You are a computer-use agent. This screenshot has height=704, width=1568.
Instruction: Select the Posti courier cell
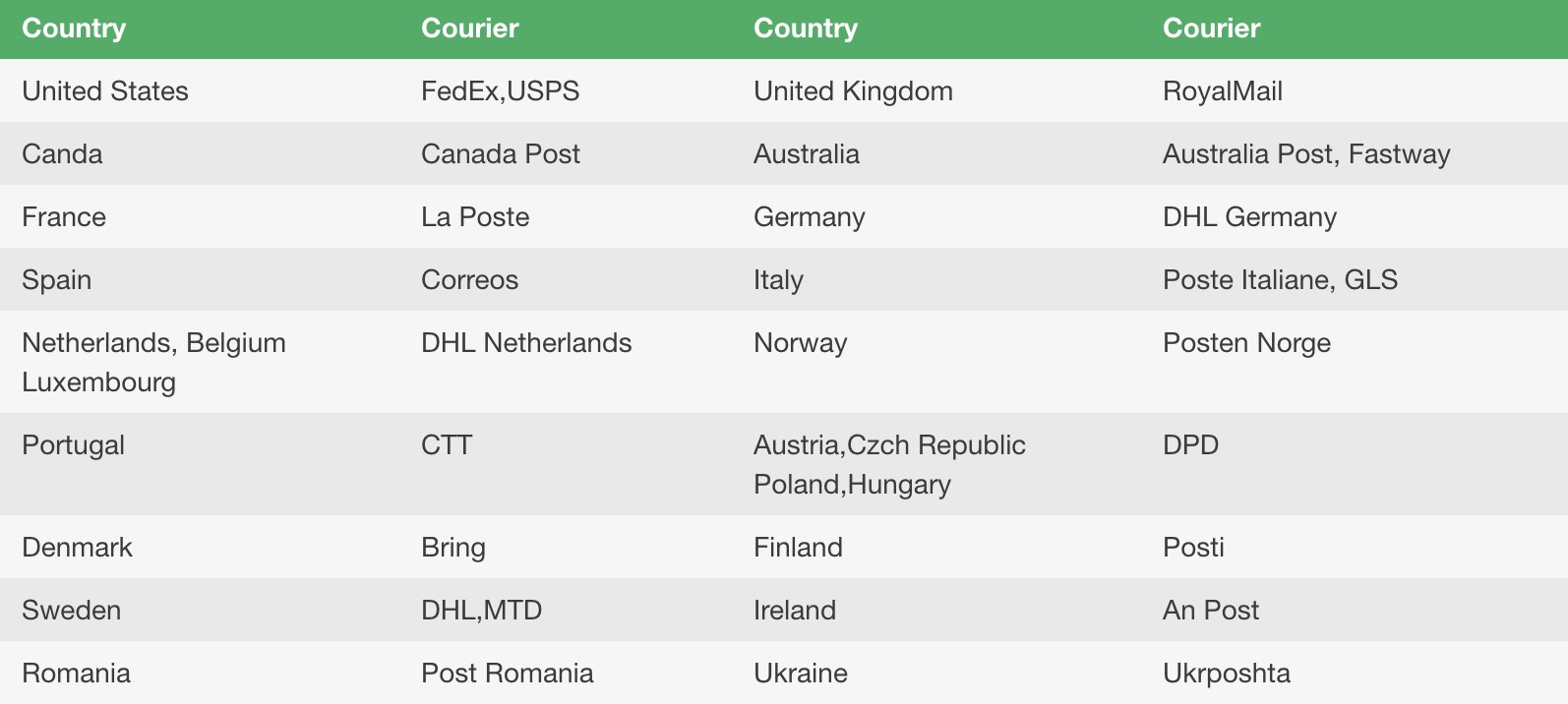[1193, 548]
